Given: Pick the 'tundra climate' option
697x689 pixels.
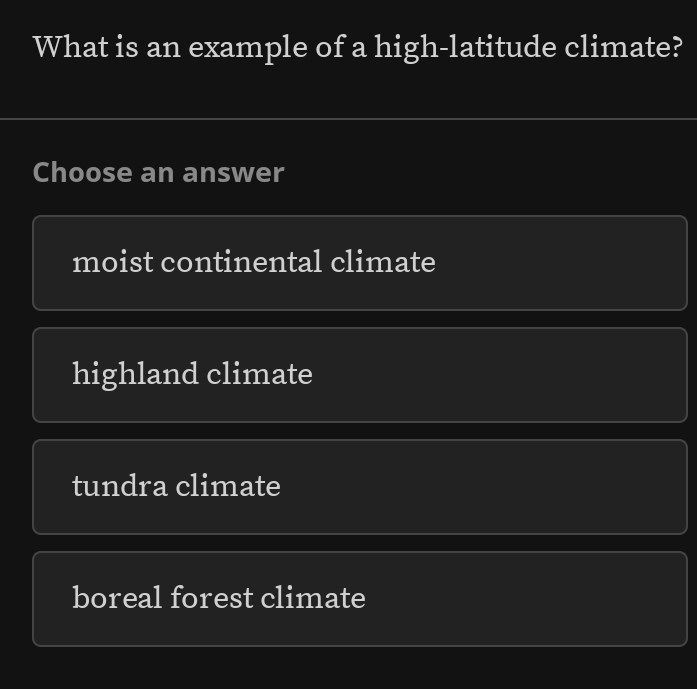Looking at the screenshot, I should [359, 487].
